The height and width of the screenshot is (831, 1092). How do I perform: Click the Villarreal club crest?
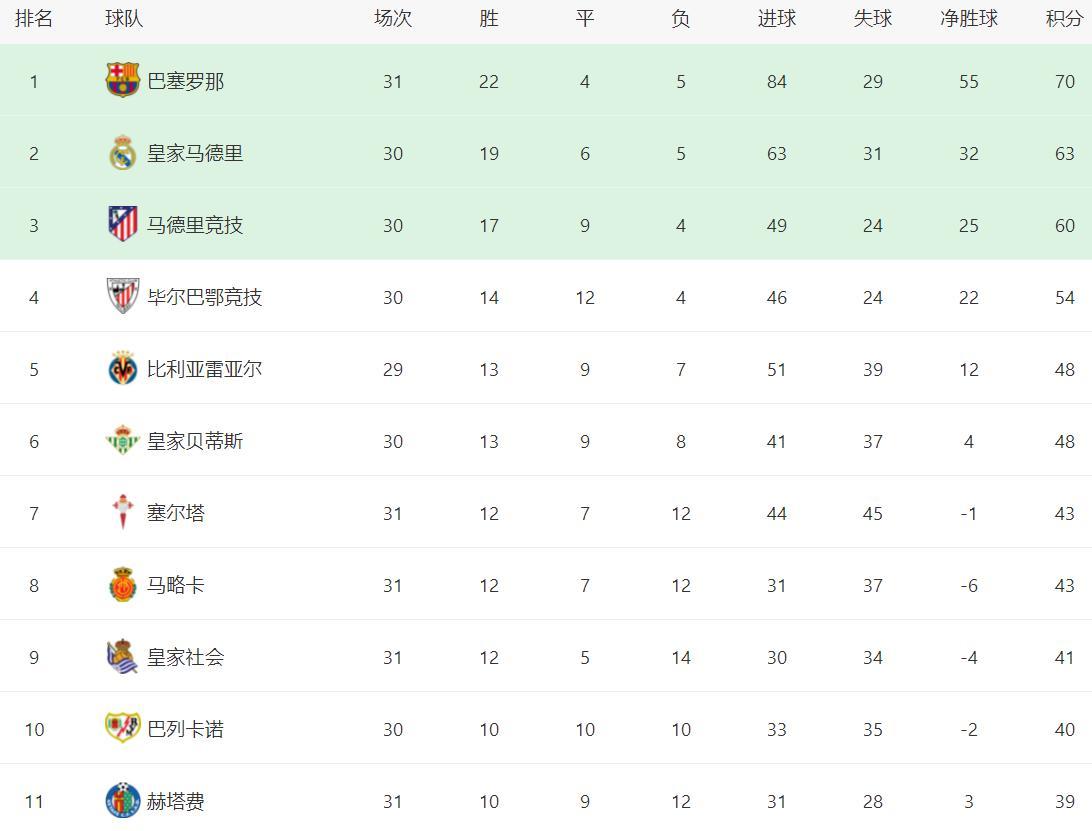coord(122,369)
